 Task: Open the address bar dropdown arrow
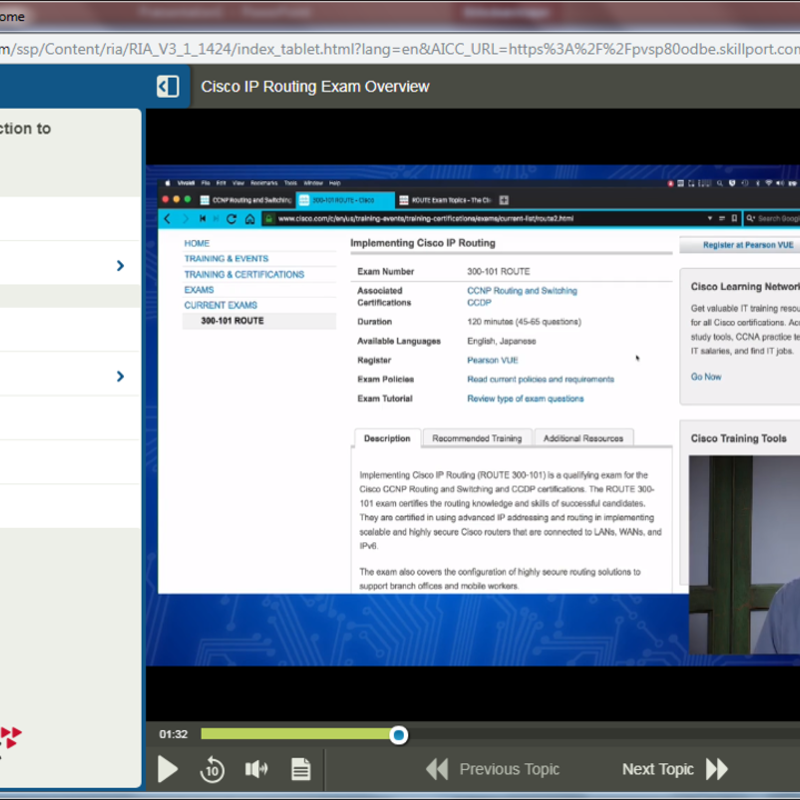[x=710, y=218]
